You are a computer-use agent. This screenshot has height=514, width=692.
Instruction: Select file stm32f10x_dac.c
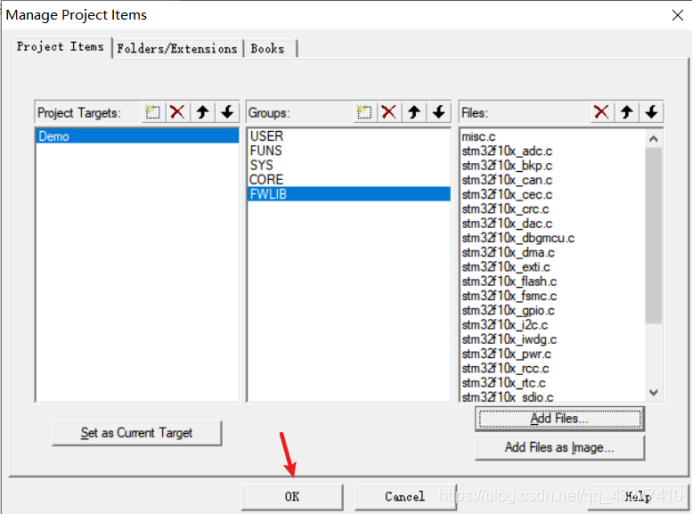pos(553,223)
